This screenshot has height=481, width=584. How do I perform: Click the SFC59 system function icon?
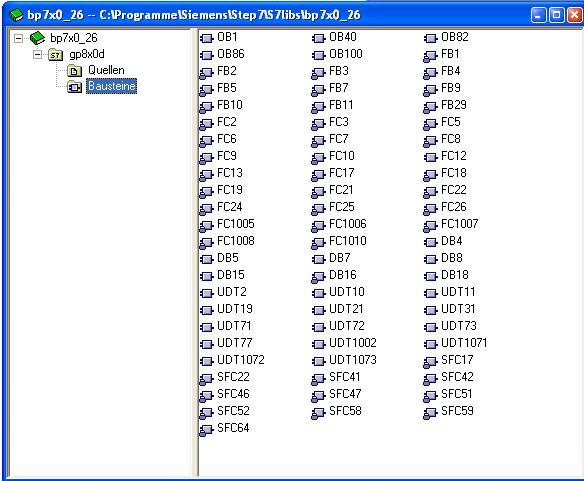tap(430, 413)
